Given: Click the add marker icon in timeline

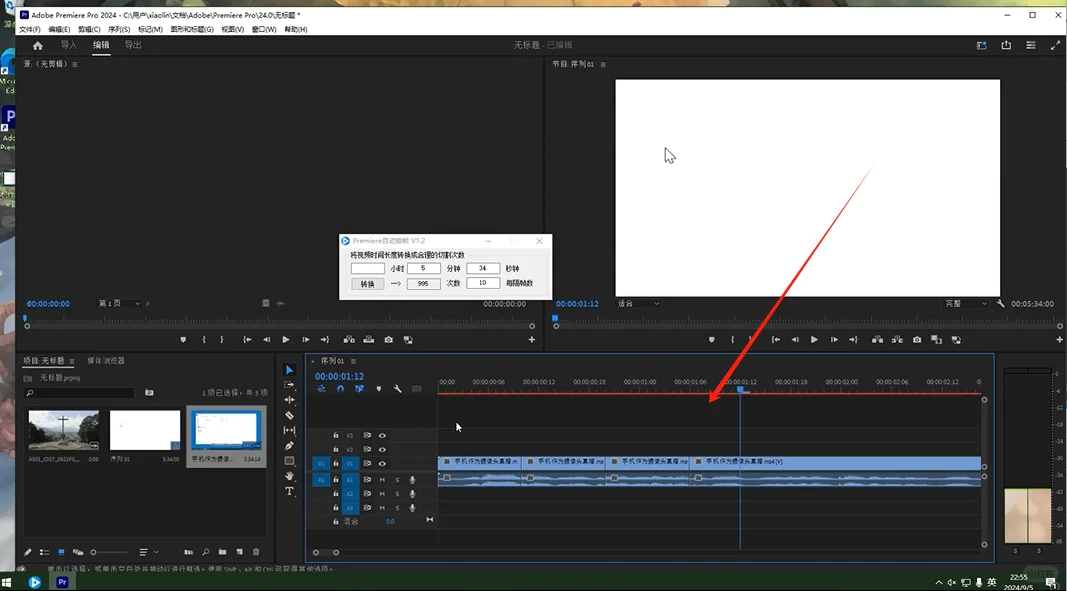Looking at the screenshot, I should (x=379, y=389).
